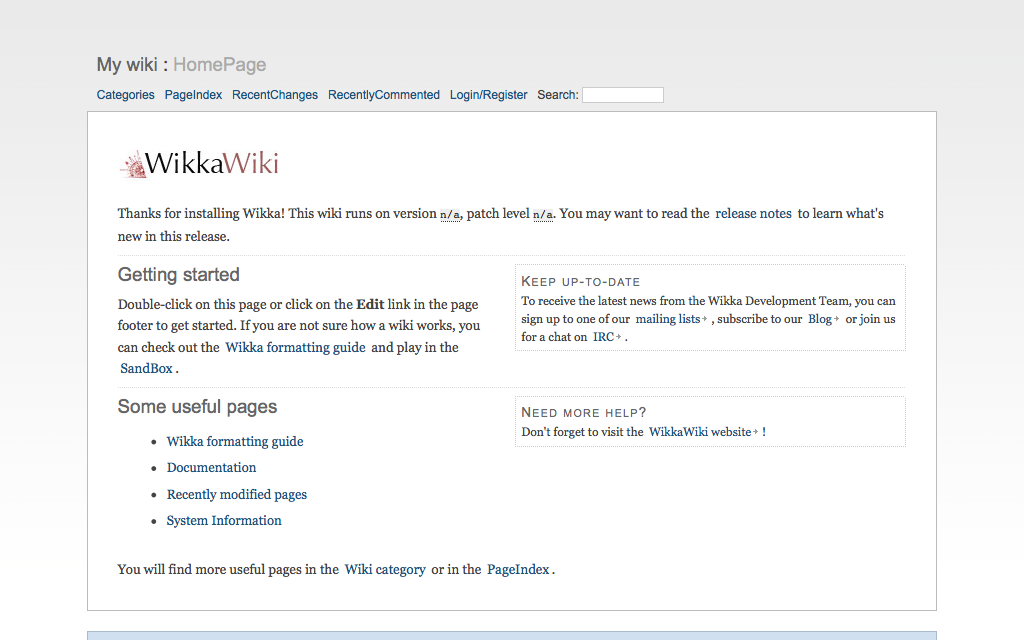The width and height of the screenshot is (1024, 640).
Task: Open the Wiki category link
Action: 385,569
